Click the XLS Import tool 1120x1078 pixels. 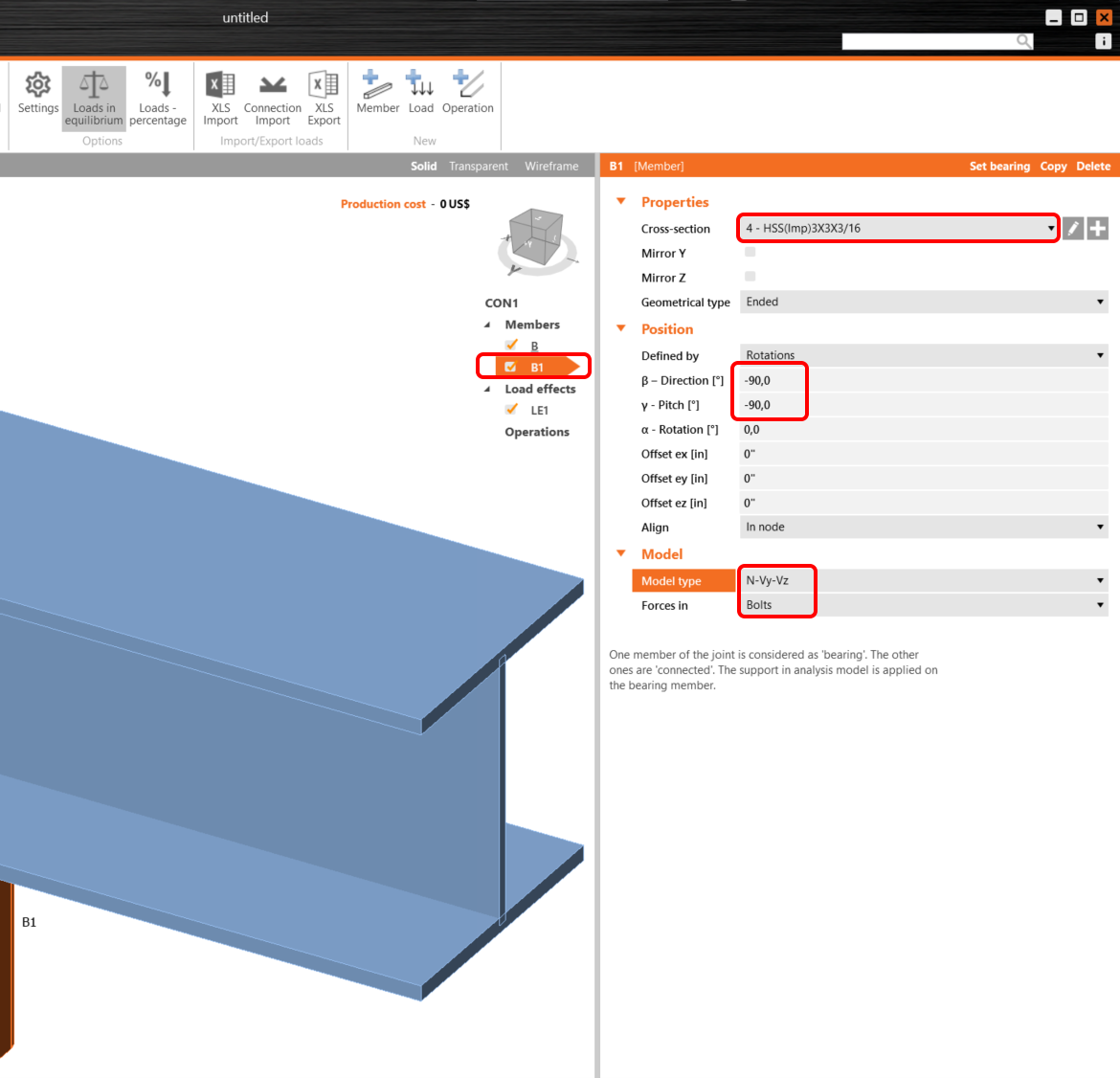point(220,96)
